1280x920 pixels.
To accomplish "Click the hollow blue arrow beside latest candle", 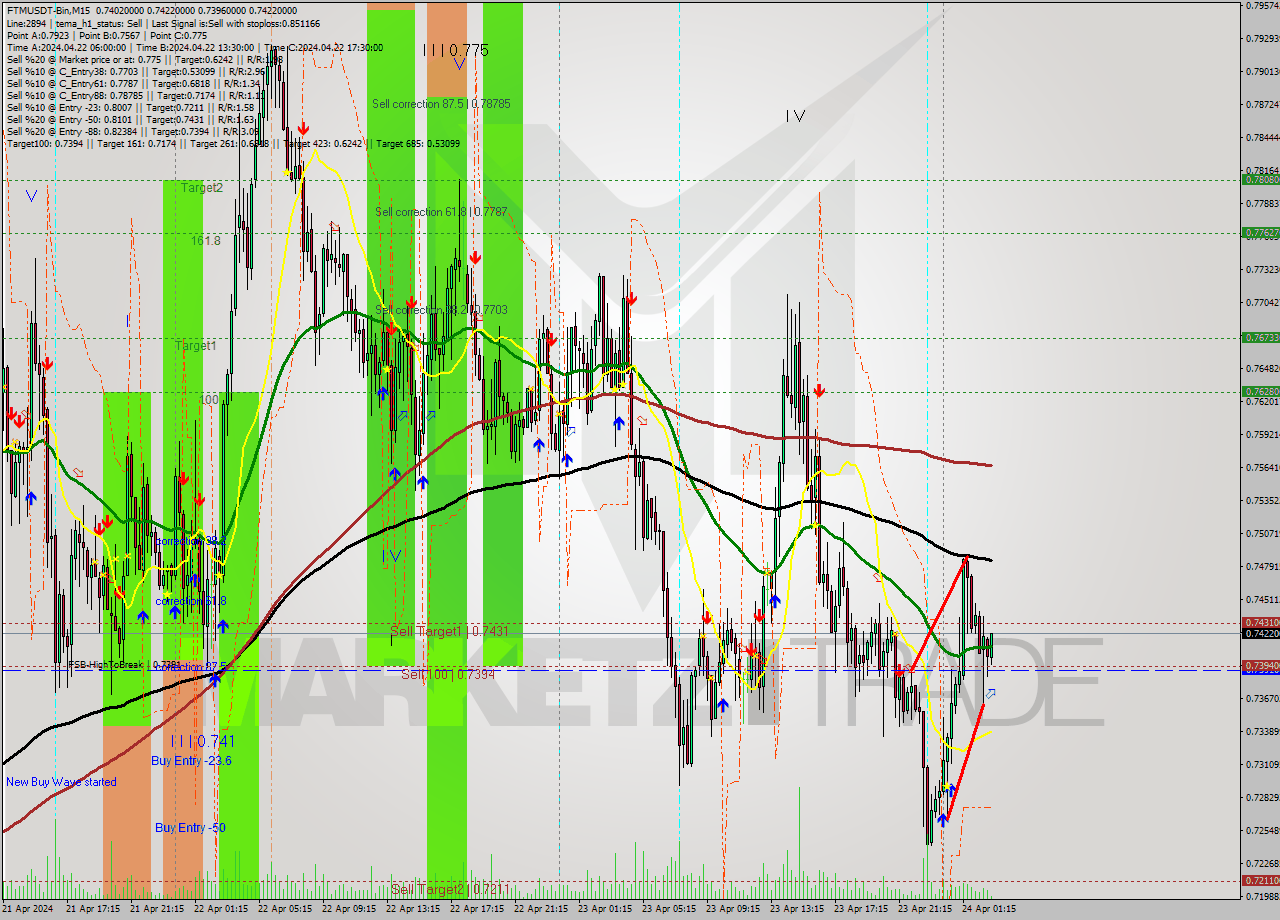I will coord(990,693).
